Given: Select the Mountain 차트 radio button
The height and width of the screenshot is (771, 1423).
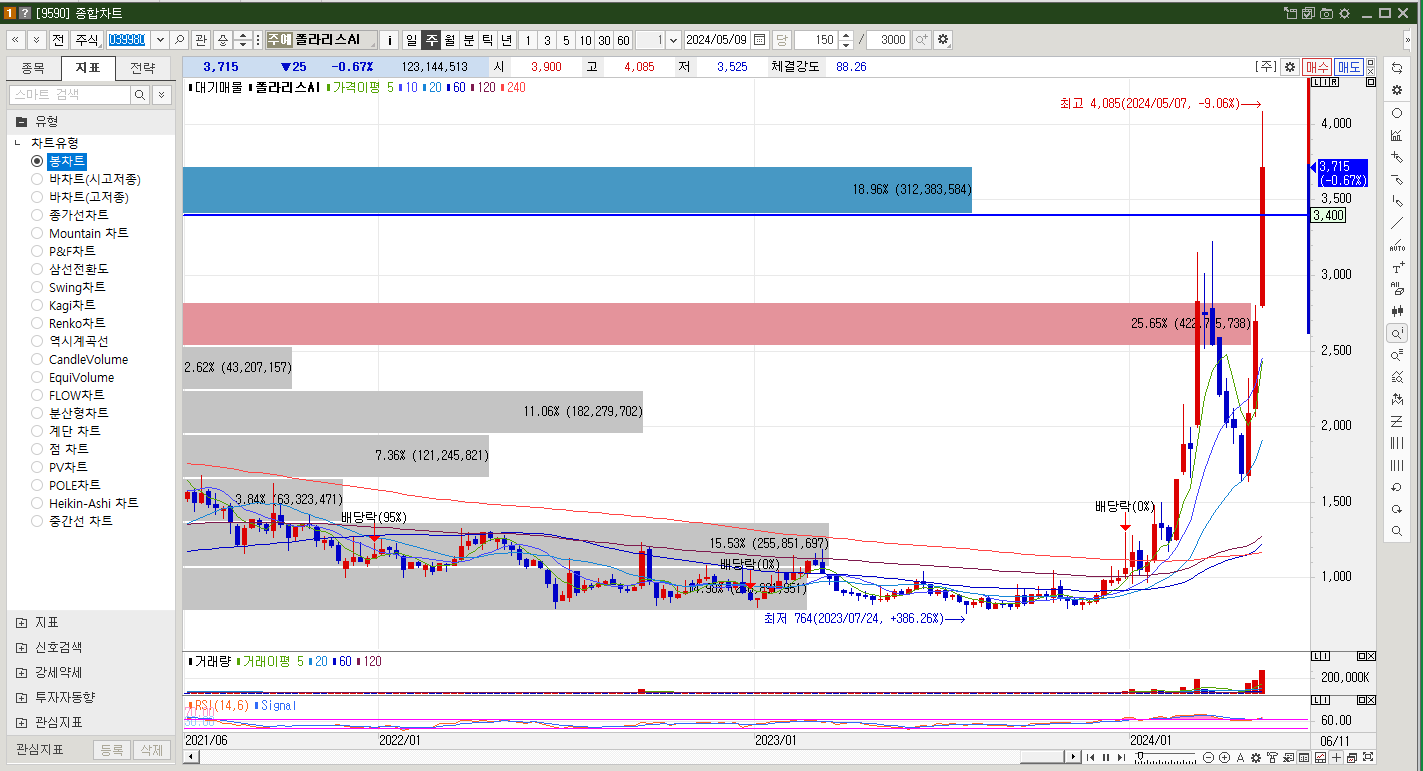Looking at the screenshot, I should coord(37,233).
